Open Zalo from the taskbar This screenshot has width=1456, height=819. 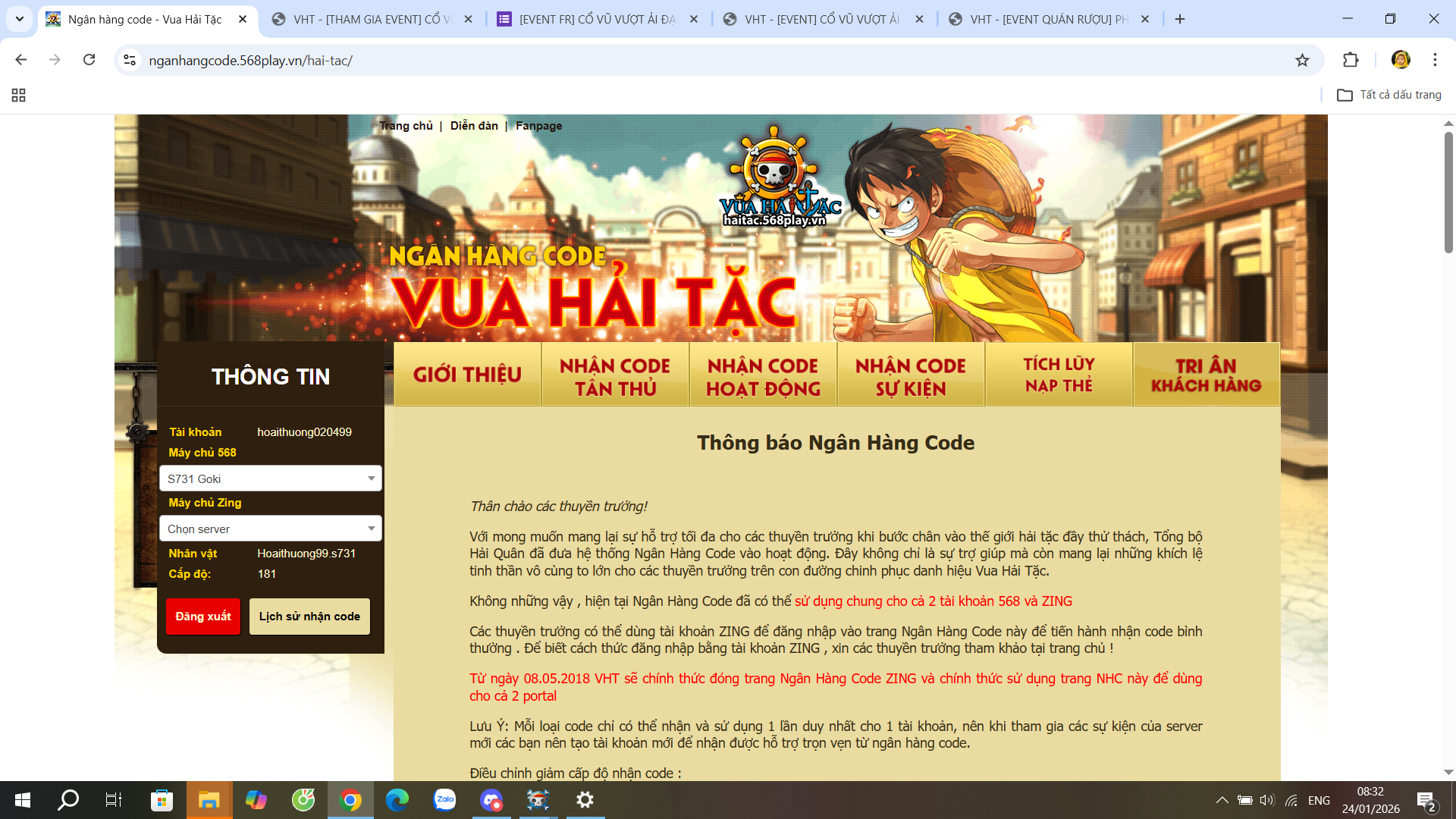point(444,800)
